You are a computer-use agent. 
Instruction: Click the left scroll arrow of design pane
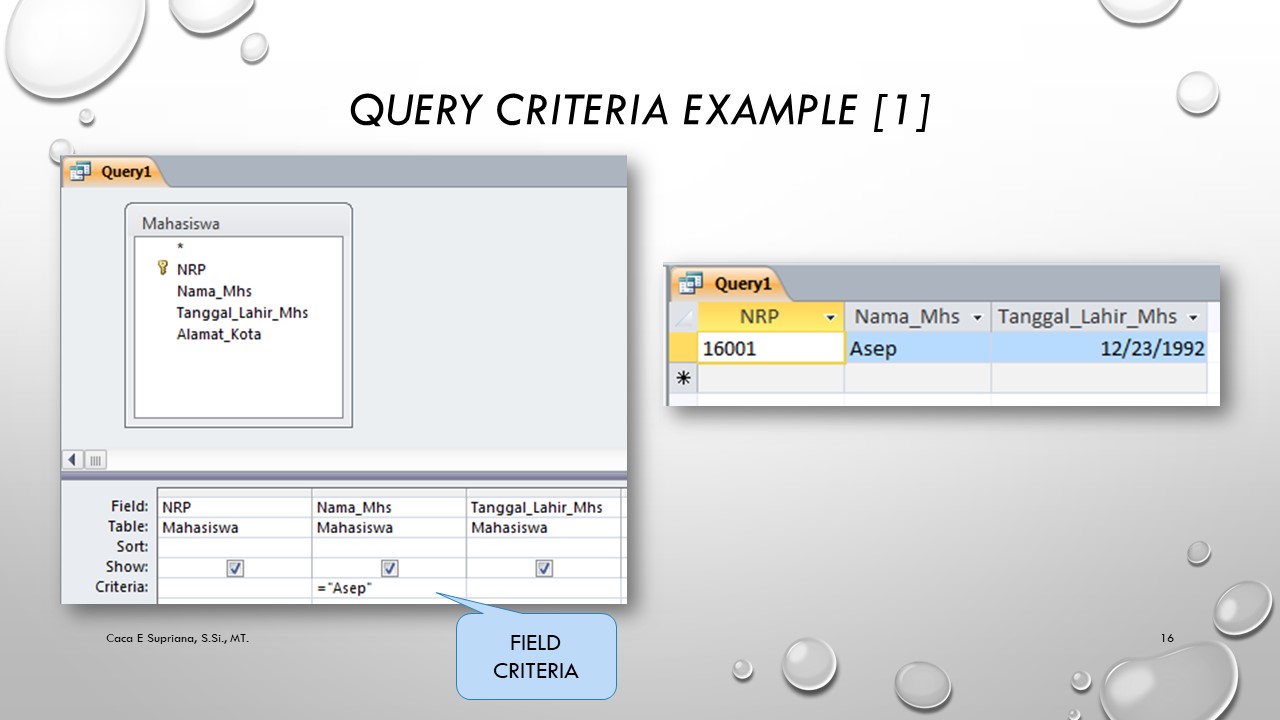73,460
